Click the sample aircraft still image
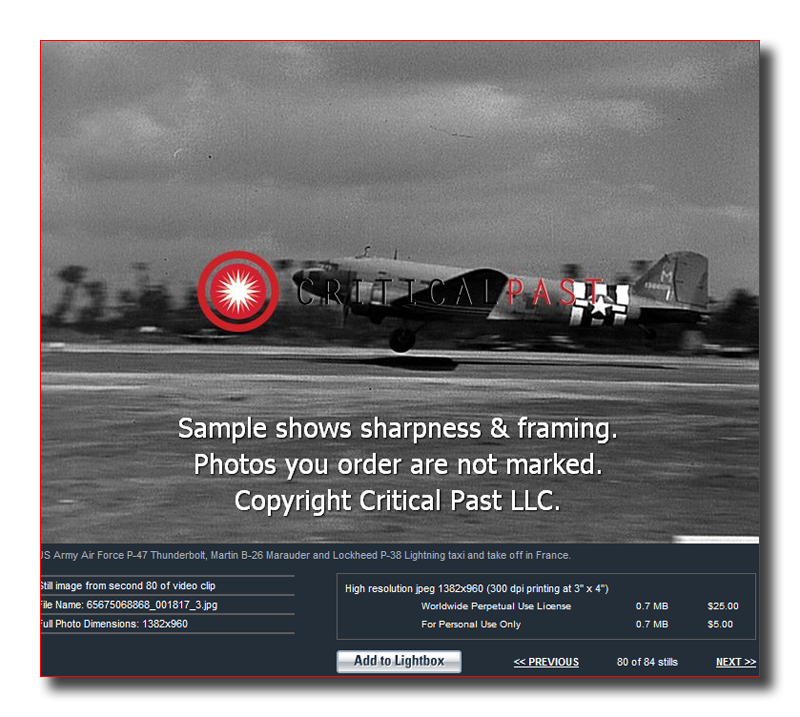800x717 pixels. point(400,292)
